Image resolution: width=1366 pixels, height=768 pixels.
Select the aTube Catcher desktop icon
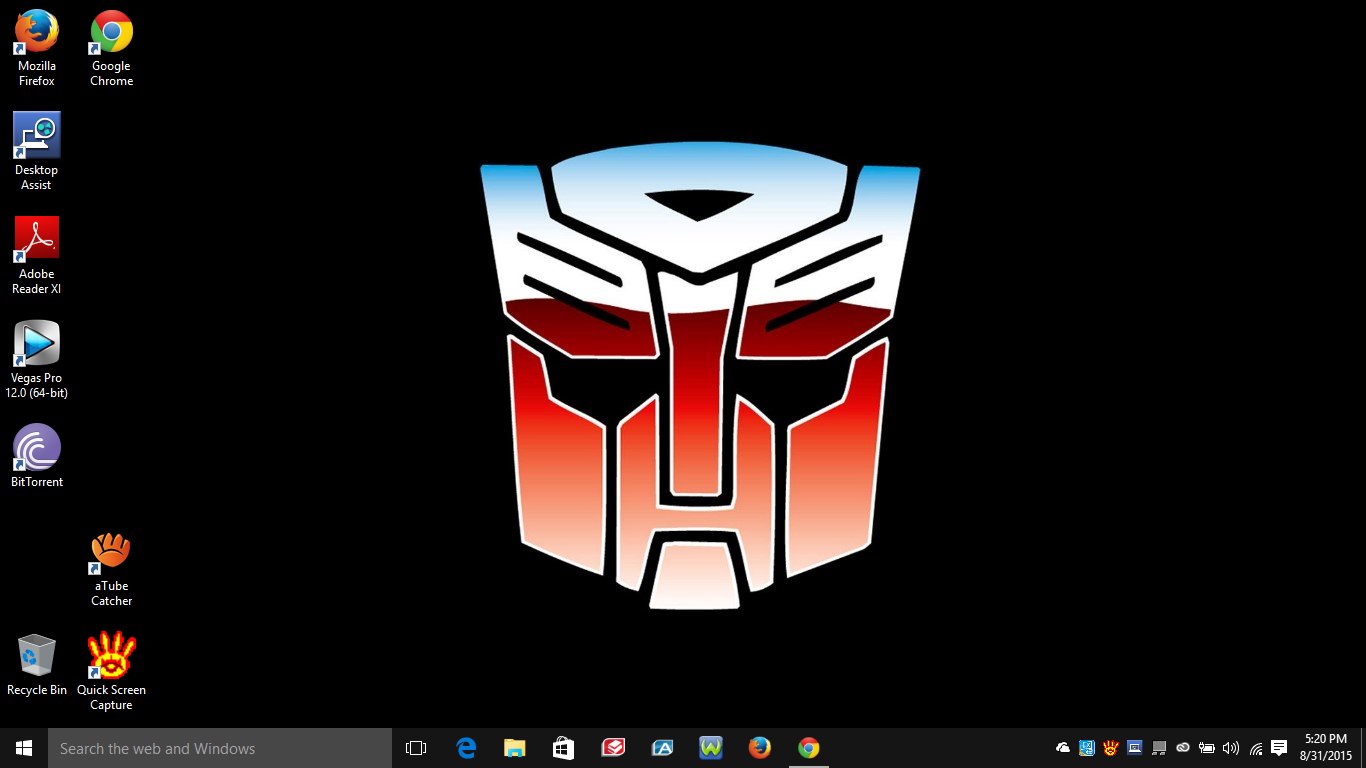(x=112, y=568)
